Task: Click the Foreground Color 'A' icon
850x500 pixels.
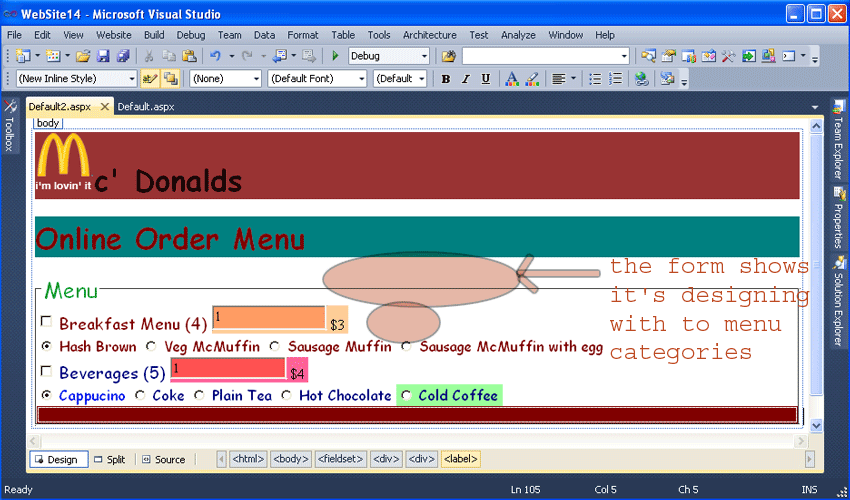Action: click(512, 79)
